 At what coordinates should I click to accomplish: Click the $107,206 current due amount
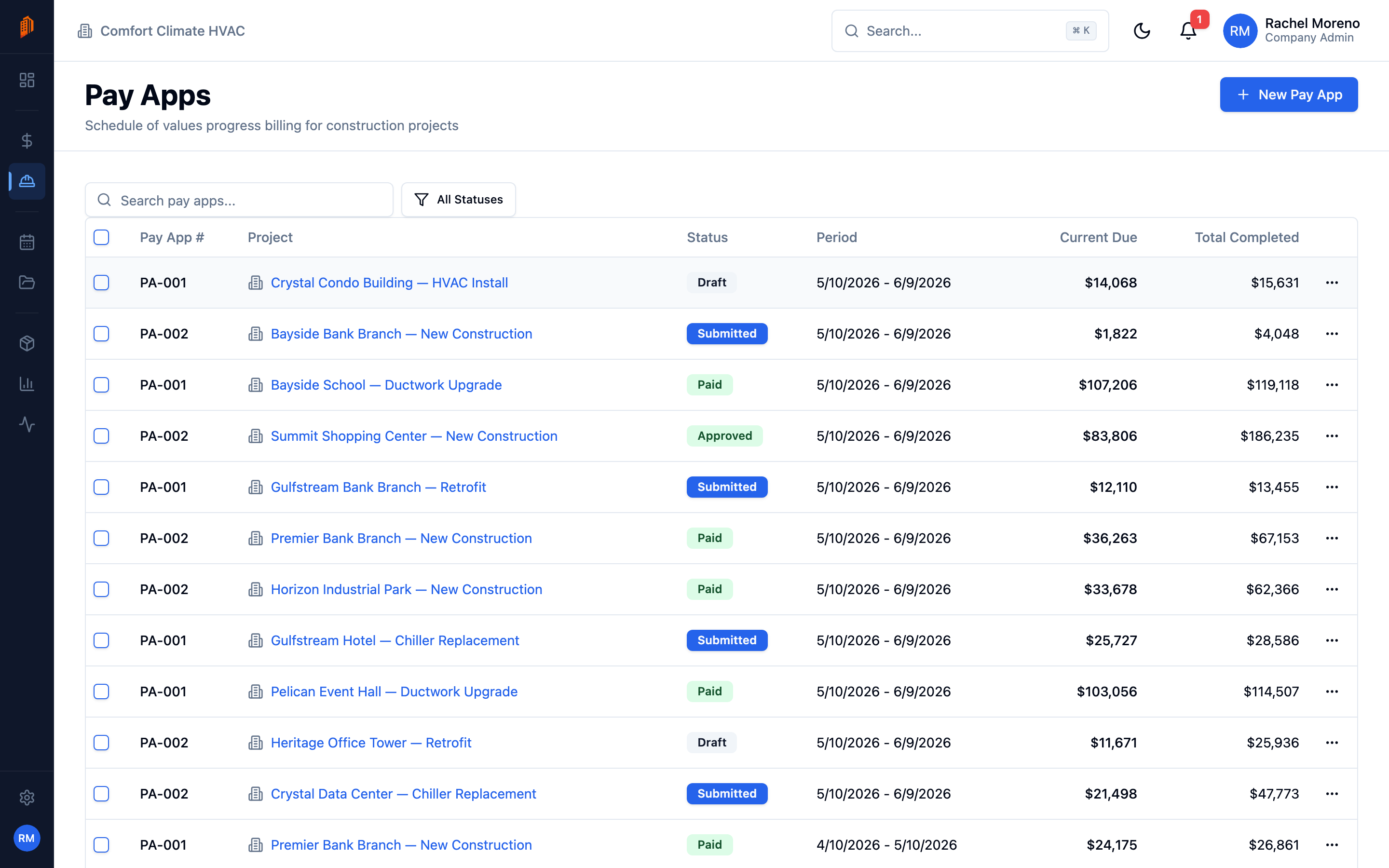1108,385
